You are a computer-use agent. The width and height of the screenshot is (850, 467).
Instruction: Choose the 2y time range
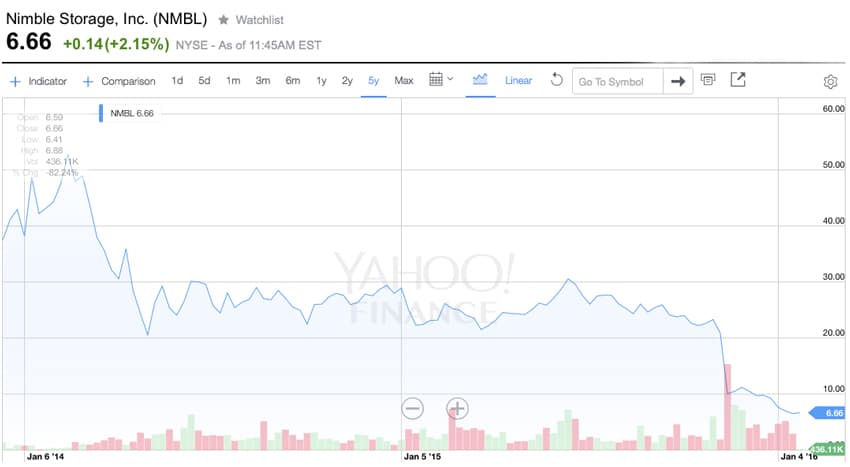[347, 81]
